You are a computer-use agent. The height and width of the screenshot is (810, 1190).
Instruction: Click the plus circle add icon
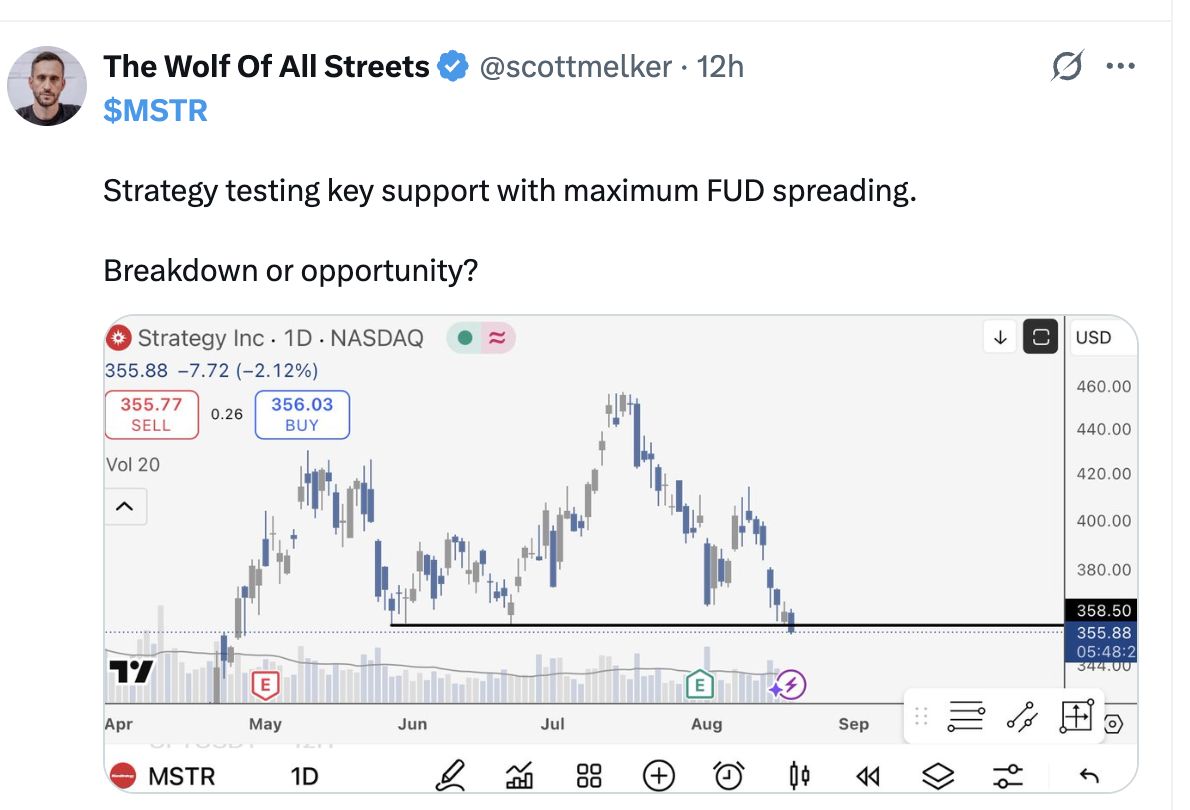coord(659,776)
